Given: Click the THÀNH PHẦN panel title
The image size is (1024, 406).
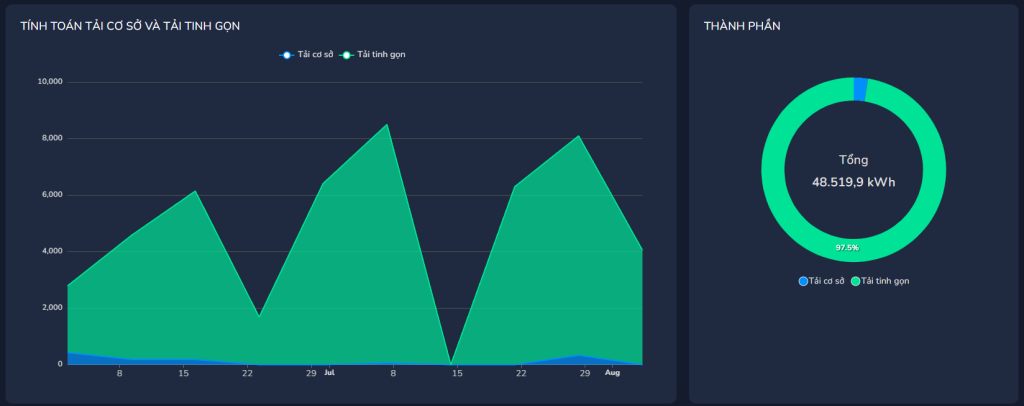Looking at the screenshot, I should (x=741, y=25).
